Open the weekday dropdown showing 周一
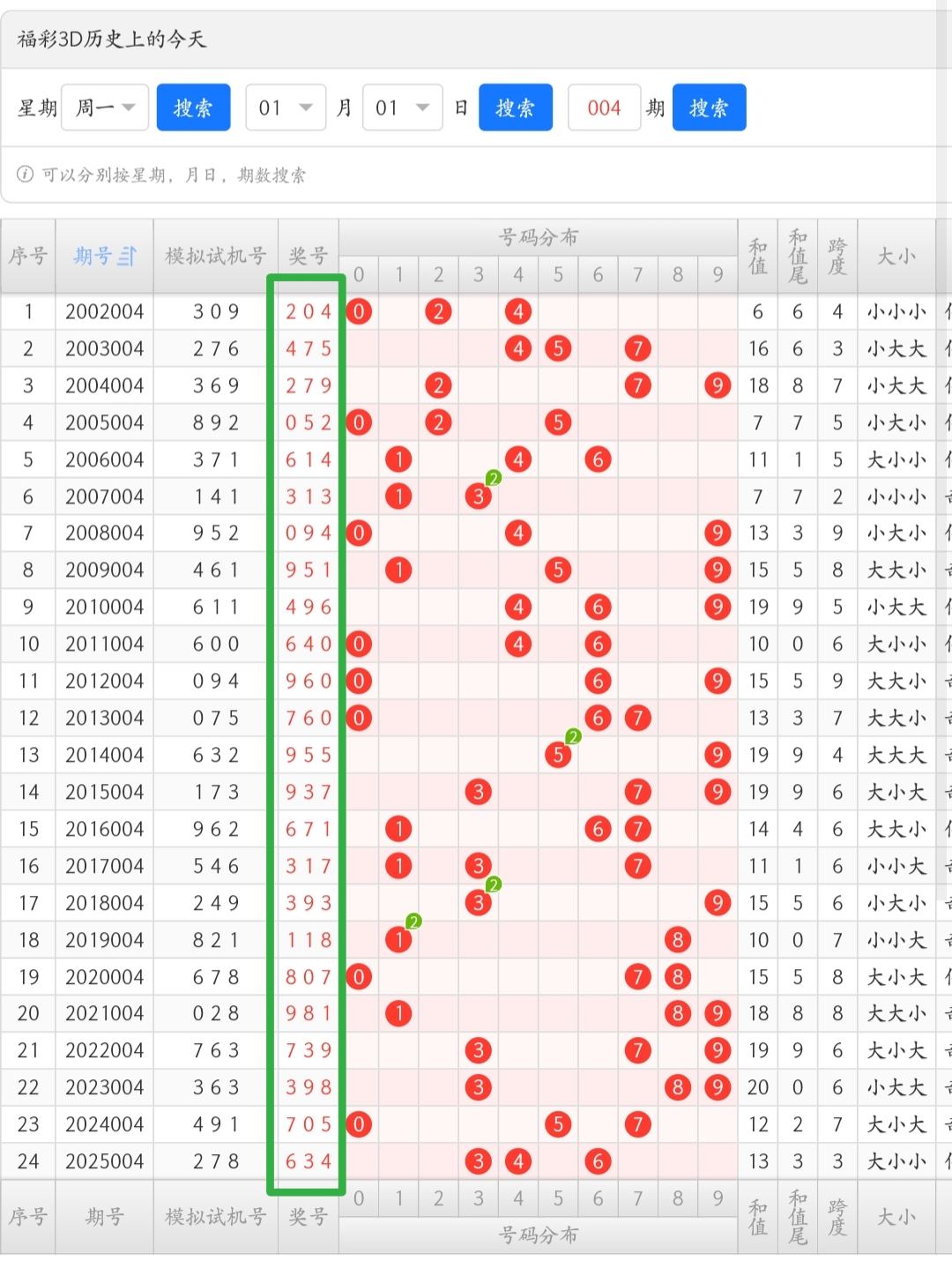The image size is (952, 1261). (x=105, y=108)
